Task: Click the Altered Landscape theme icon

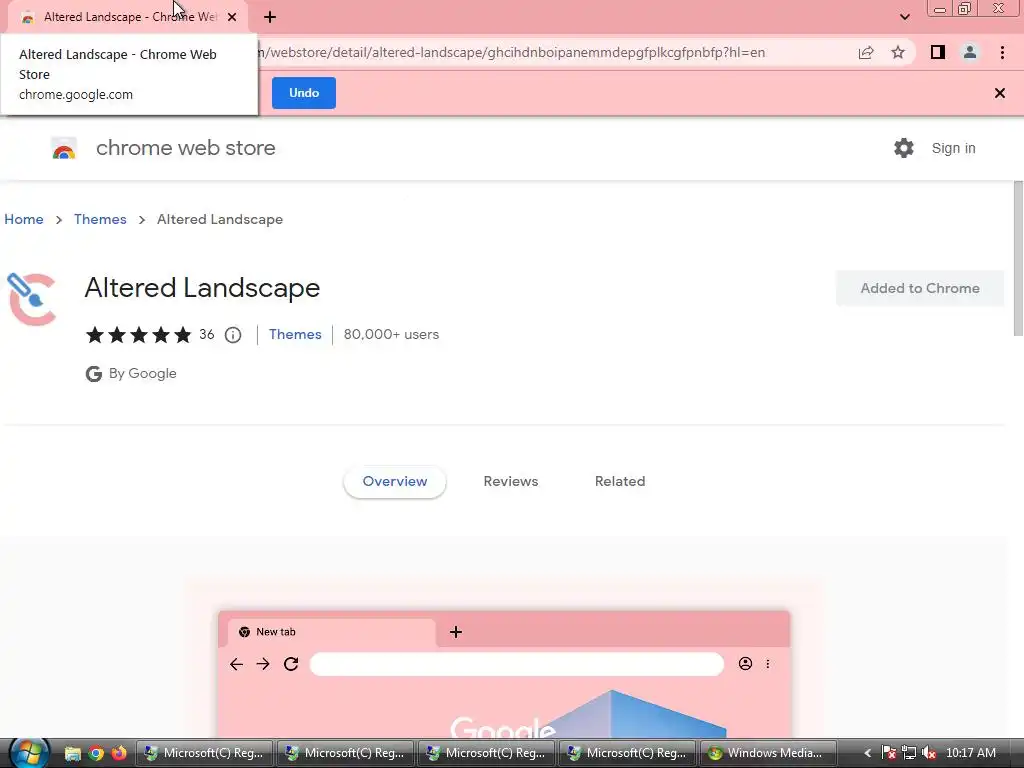Action: [x=31, y=299]
